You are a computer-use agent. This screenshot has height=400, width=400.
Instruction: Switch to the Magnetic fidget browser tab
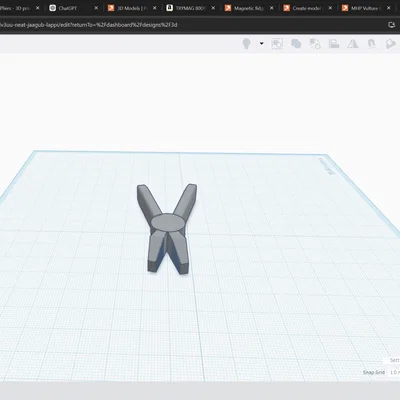click(x=250, y=8)
